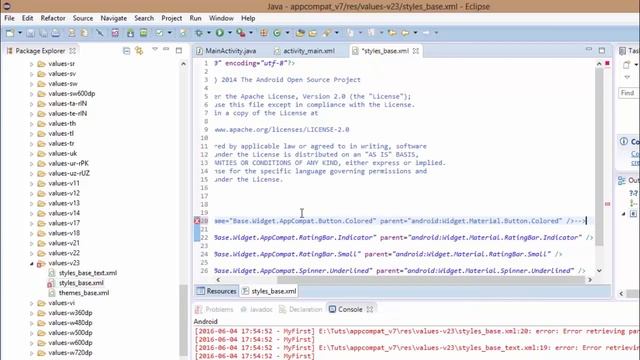The image size is (640, 360).
Task: Click the editor scroll-down arrow
Action: click(x=599, y=271)
